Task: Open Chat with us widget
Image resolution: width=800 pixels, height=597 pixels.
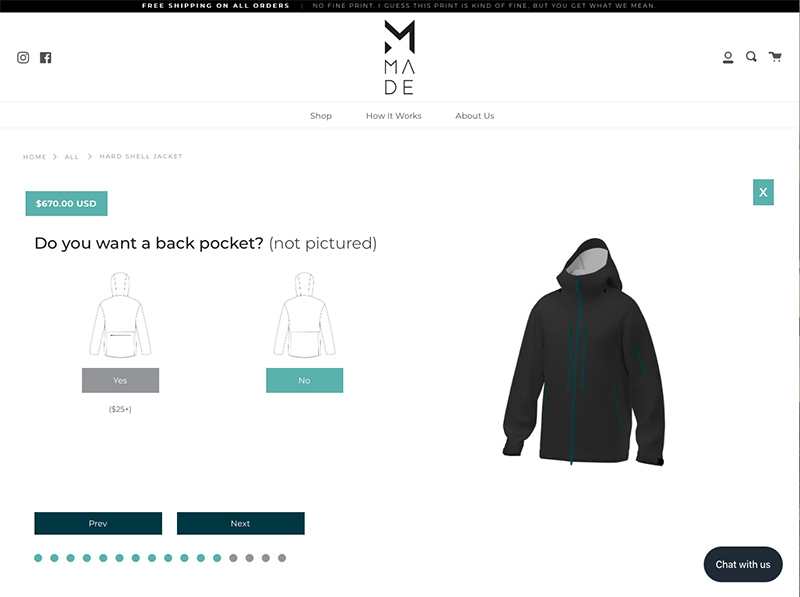Action: point(743,564)
